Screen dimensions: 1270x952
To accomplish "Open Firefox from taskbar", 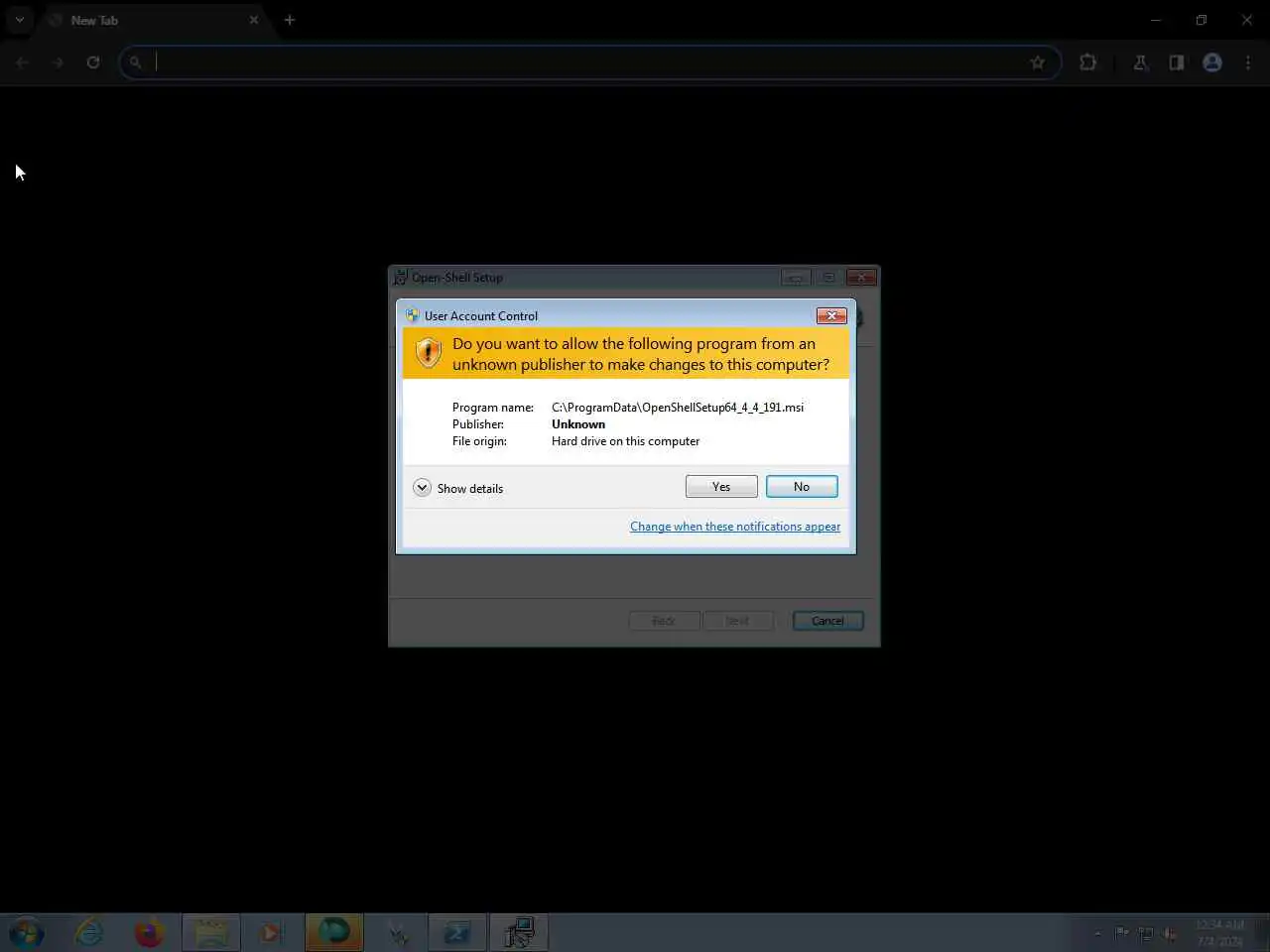I will (150, 933).
